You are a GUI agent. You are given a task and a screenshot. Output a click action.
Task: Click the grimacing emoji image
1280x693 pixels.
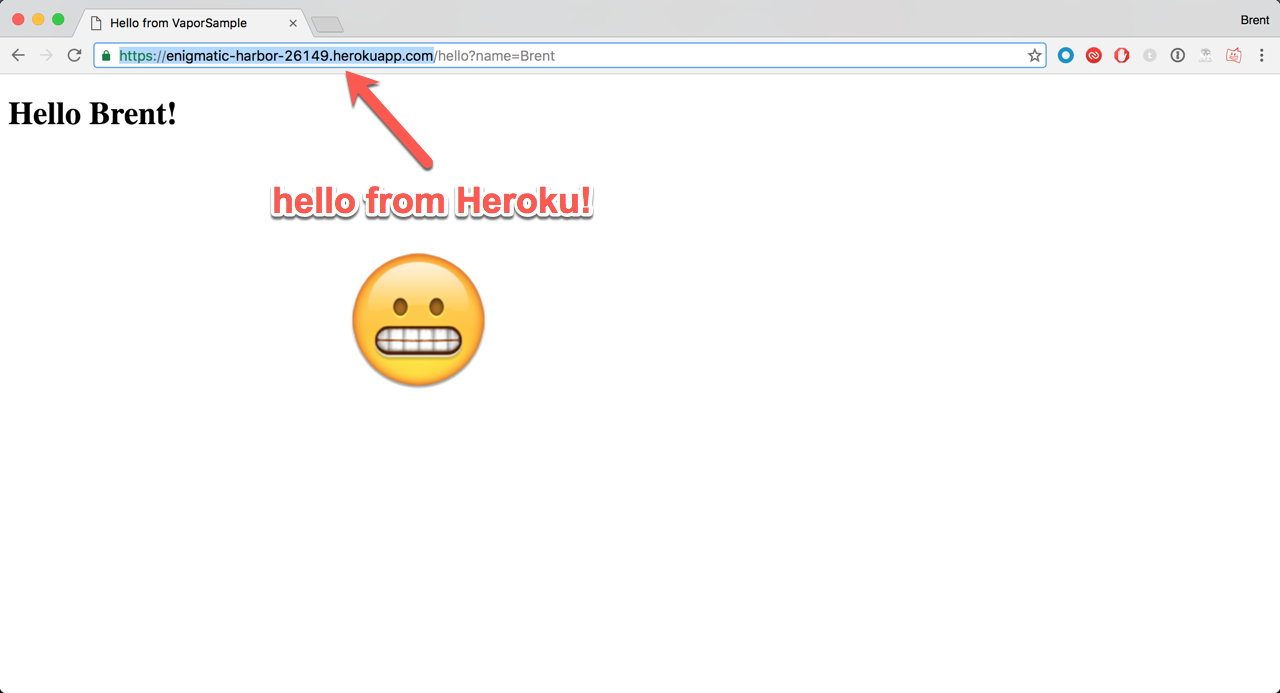coord(418,320)
